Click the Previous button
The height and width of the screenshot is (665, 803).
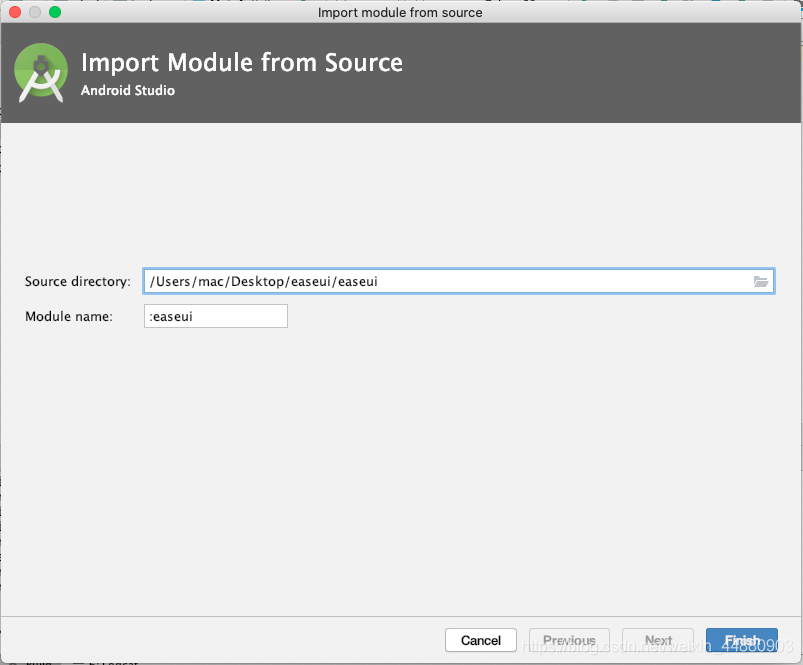(569, 640)
